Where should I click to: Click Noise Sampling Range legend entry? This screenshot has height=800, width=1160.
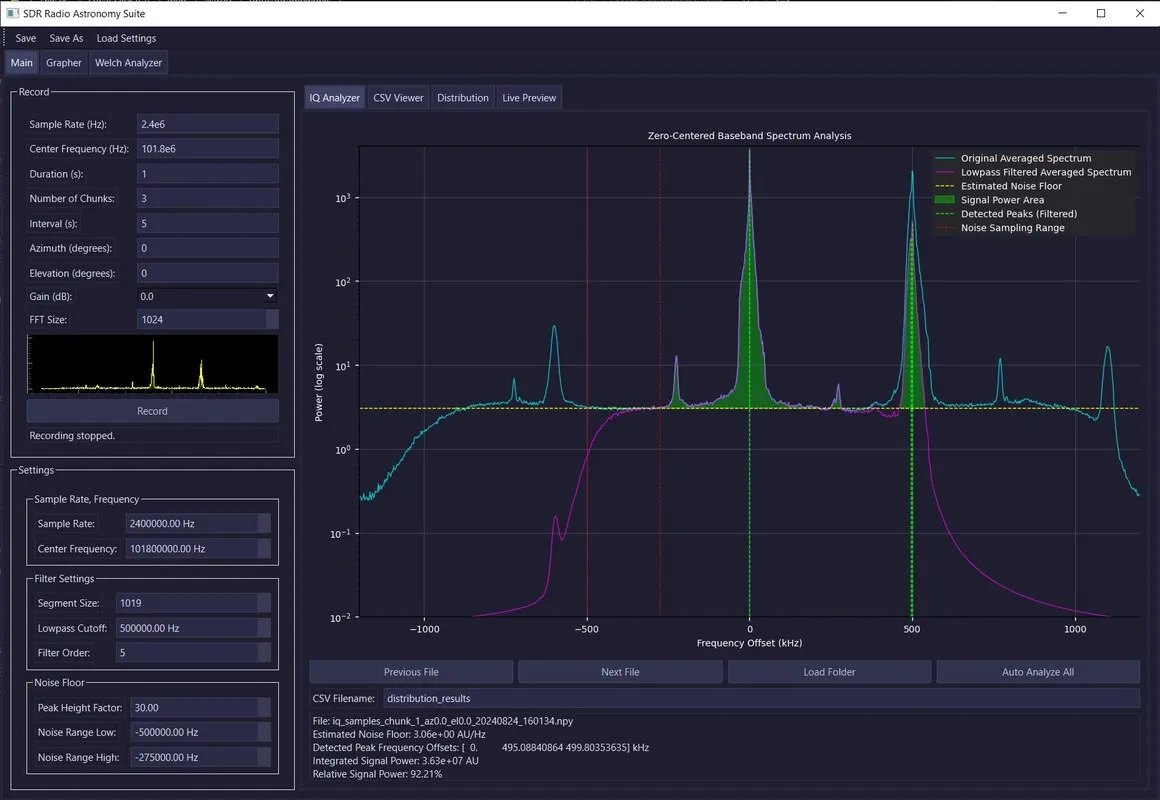[1000, 228]
